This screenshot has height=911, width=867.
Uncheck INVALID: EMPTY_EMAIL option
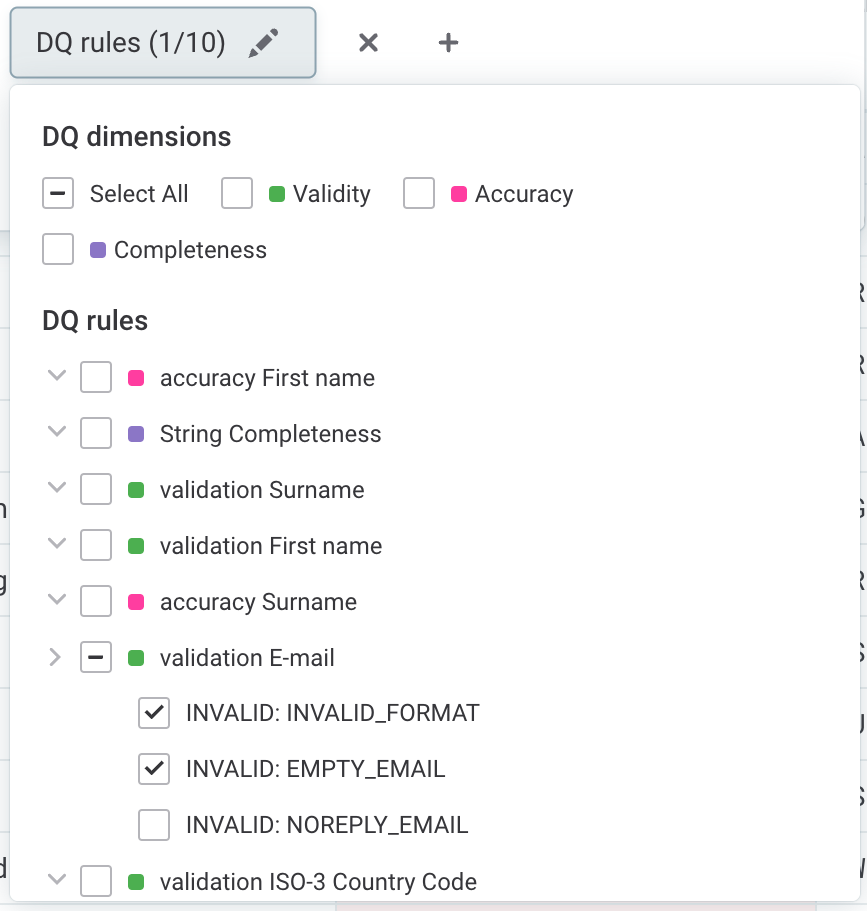click(x=153, y=769)
